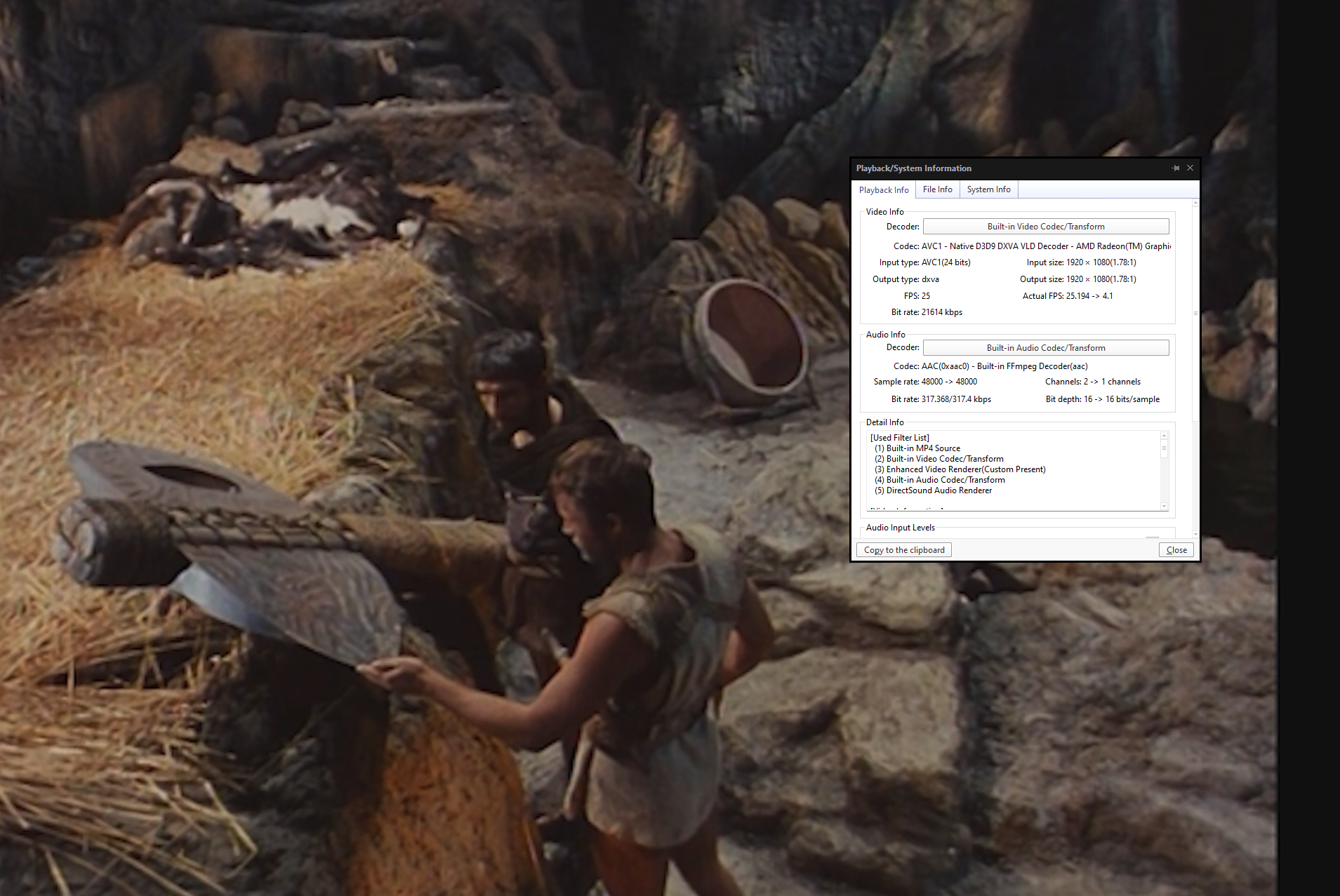Click the output type value 'dxva'
Image resolution: width=1340 pixels, height=896 pixels.
(930, 279)
